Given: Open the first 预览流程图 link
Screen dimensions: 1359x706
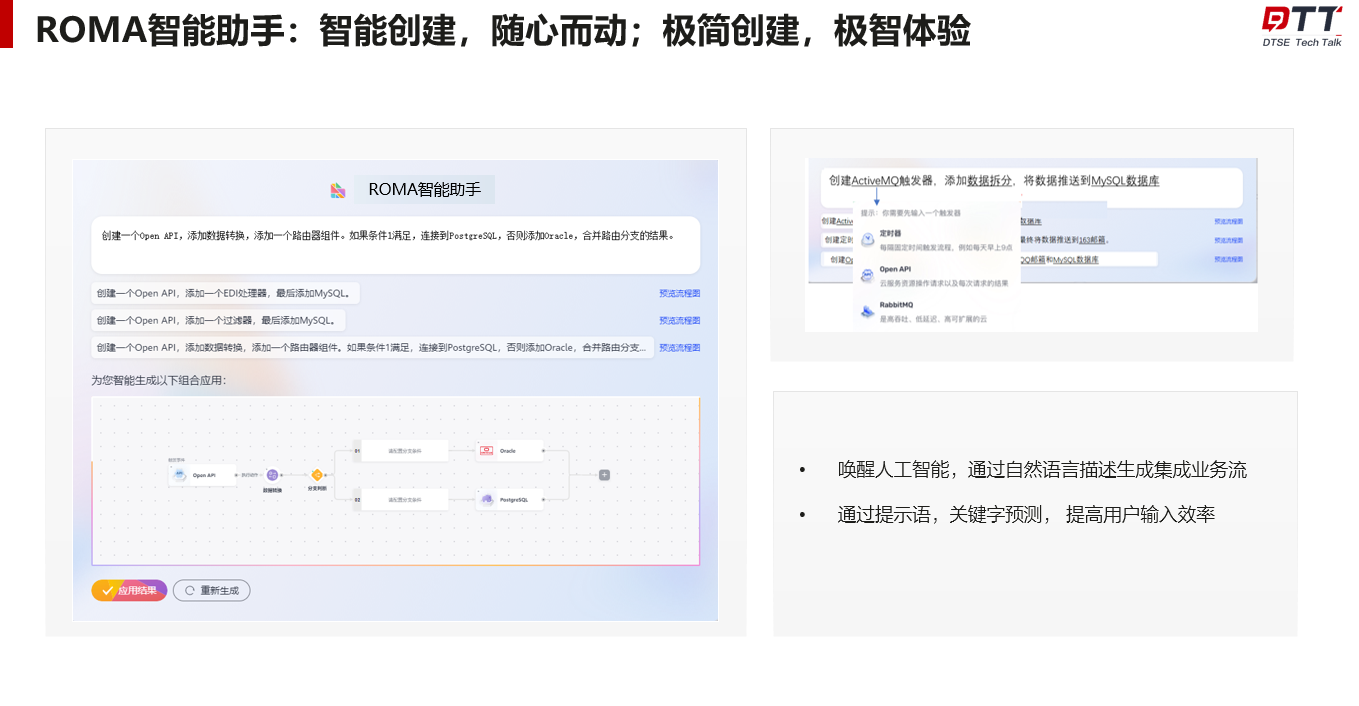Looking at the screenshot, I should point(679,292).
